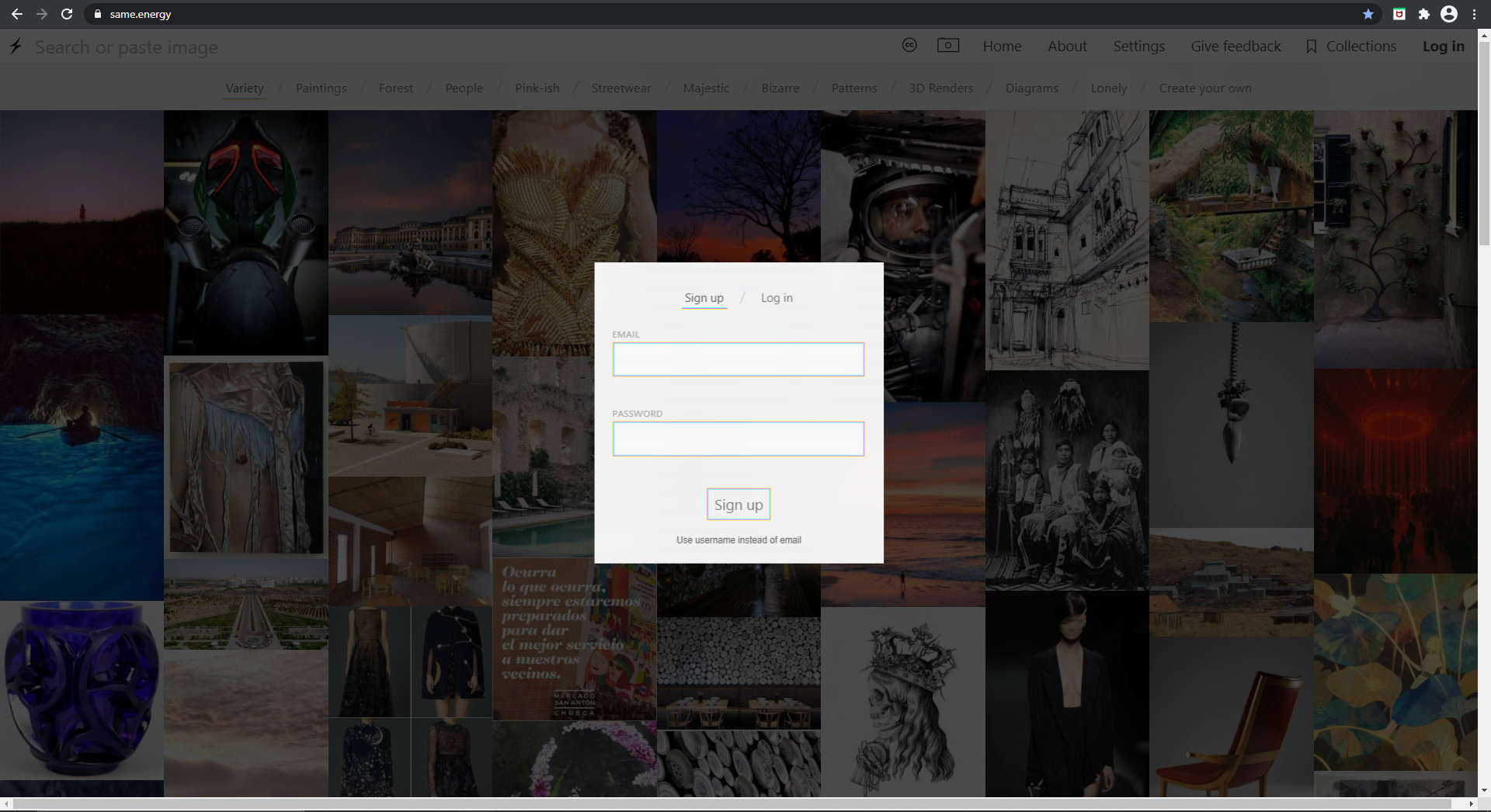Click Log in in the top navigation
The image size is (1491, 812).
(x=1444, y=47)
